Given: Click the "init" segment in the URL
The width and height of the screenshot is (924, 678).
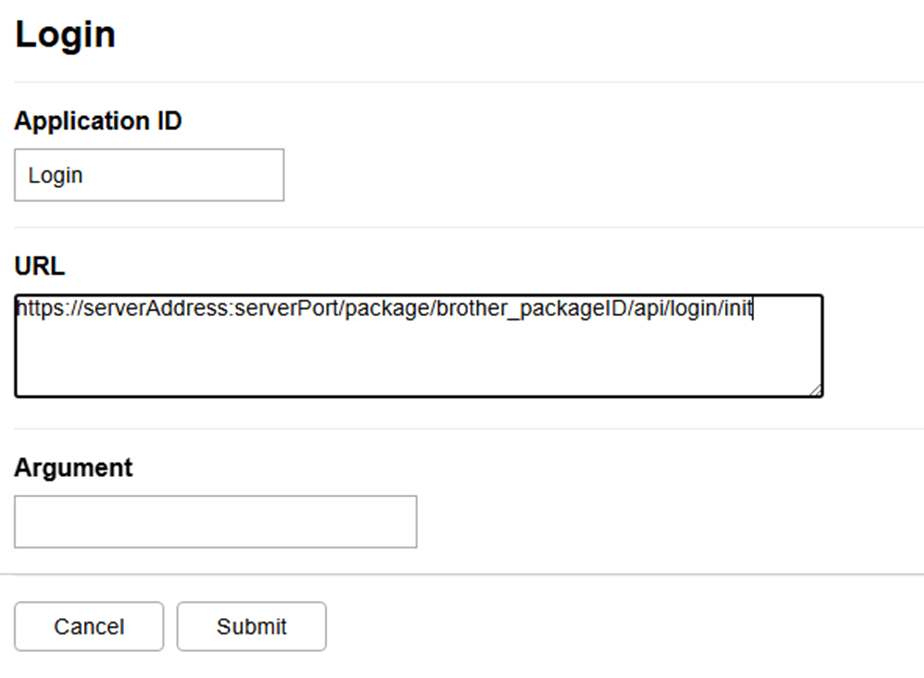Looking at the screenshot, I should pos(737,309).
